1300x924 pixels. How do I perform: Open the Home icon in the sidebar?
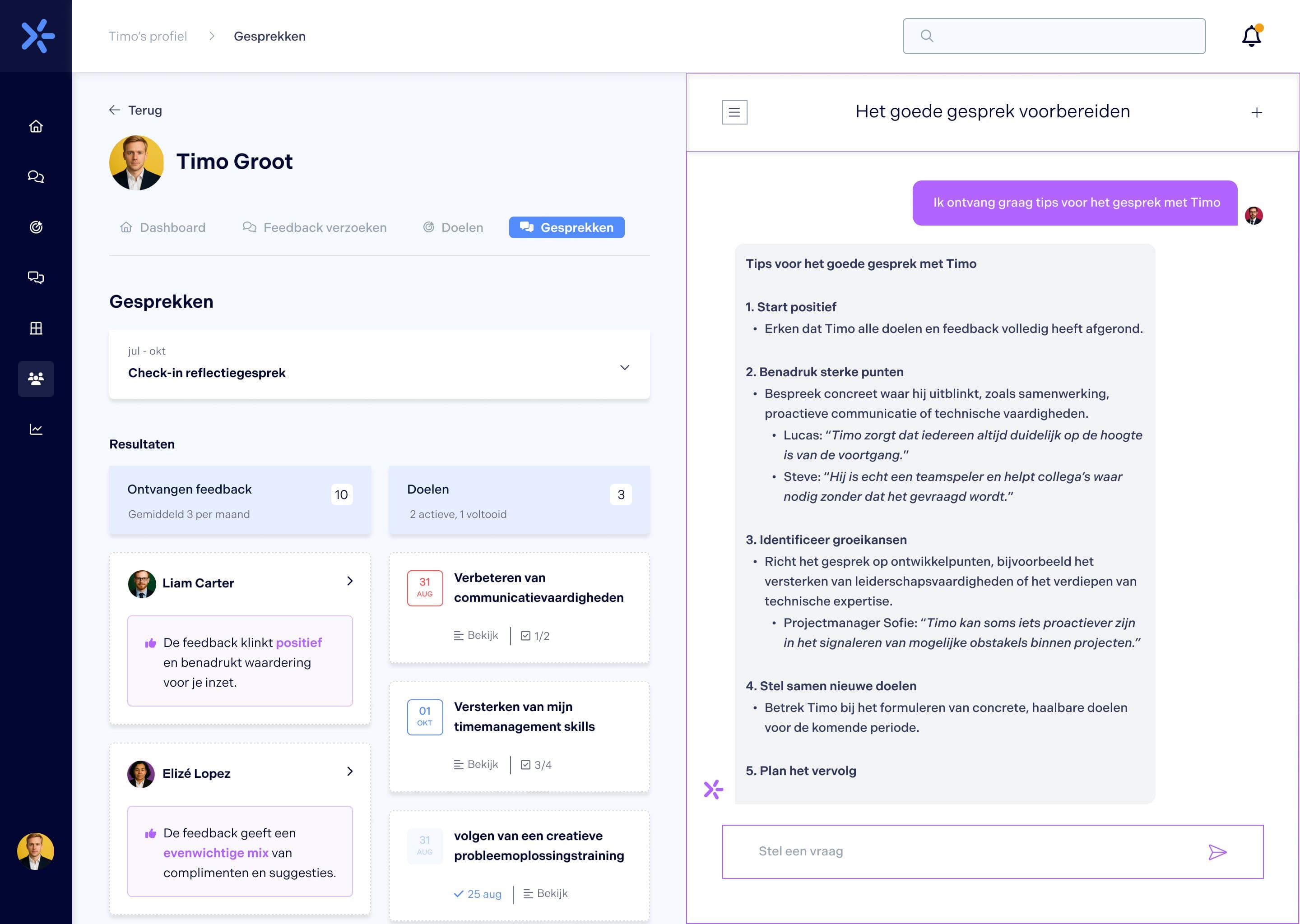[x=36, y=126]
